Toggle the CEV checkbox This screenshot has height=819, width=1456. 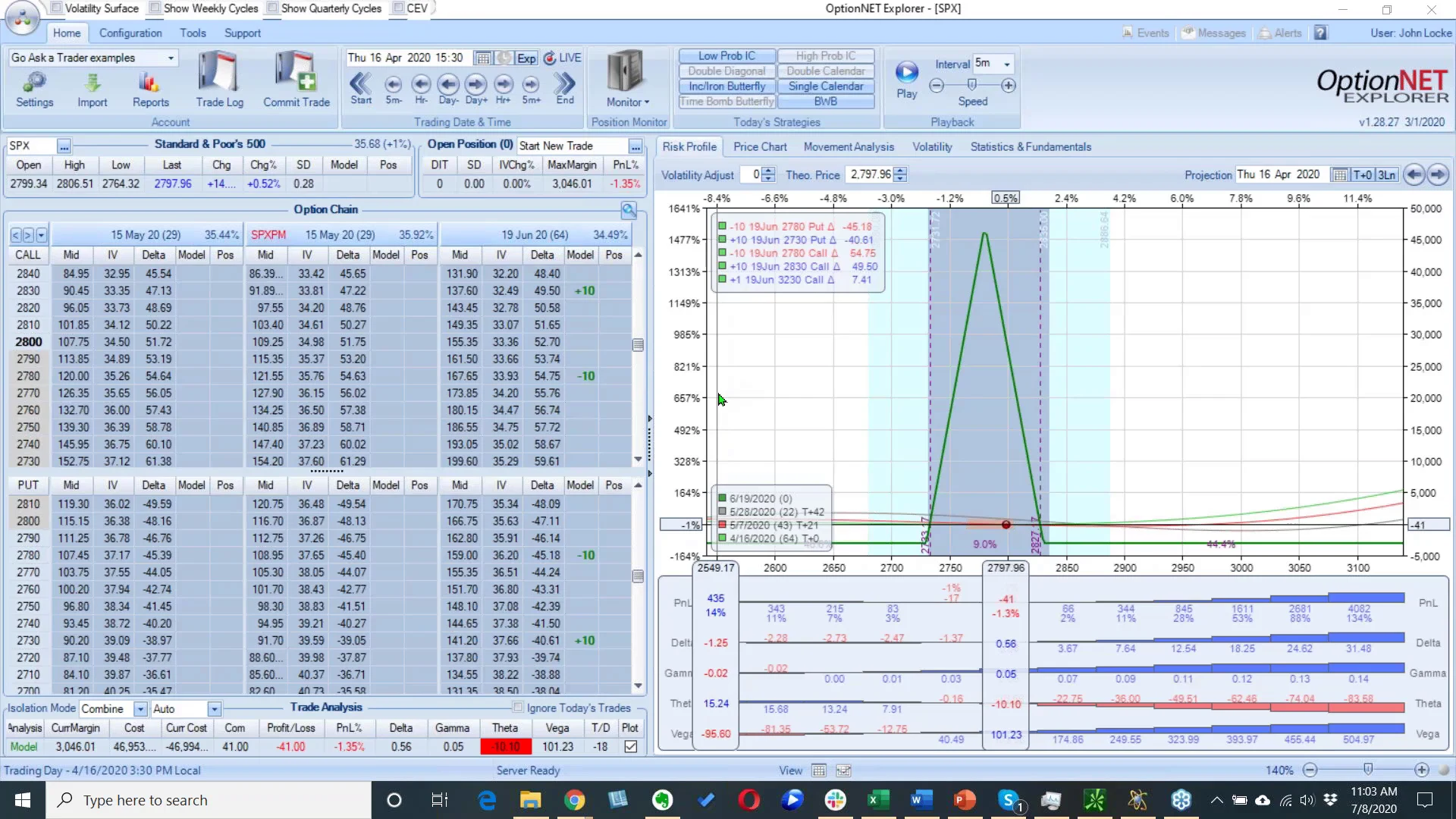click(x=398, y=8)
